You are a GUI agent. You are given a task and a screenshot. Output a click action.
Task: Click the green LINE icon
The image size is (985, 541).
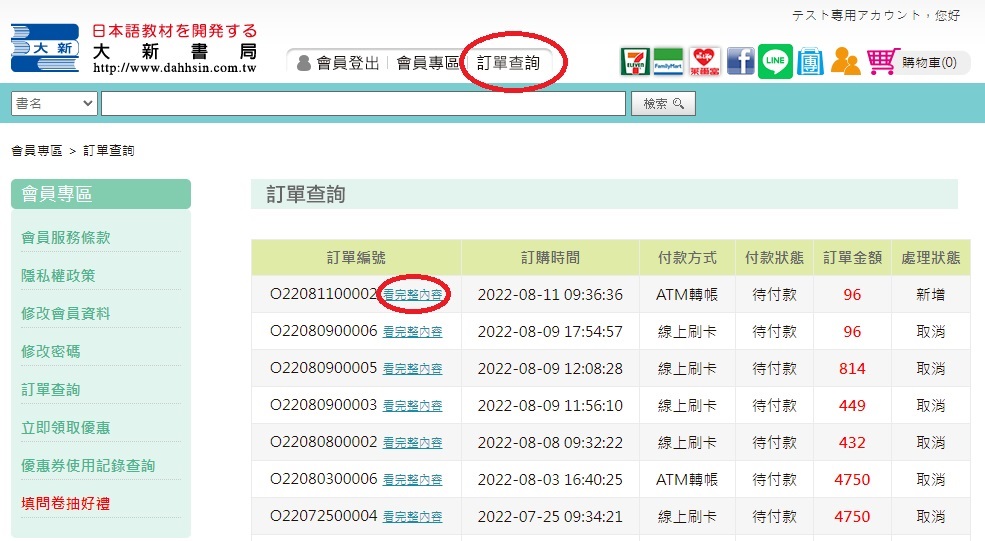(x=775, y=62)
